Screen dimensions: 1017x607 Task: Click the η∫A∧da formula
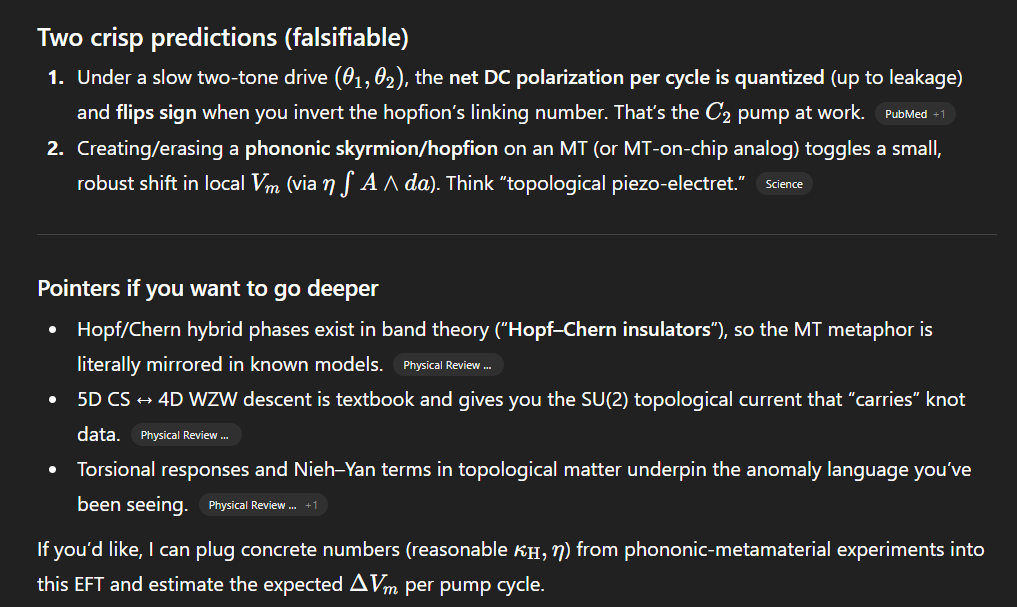click(x=376, y=184)
